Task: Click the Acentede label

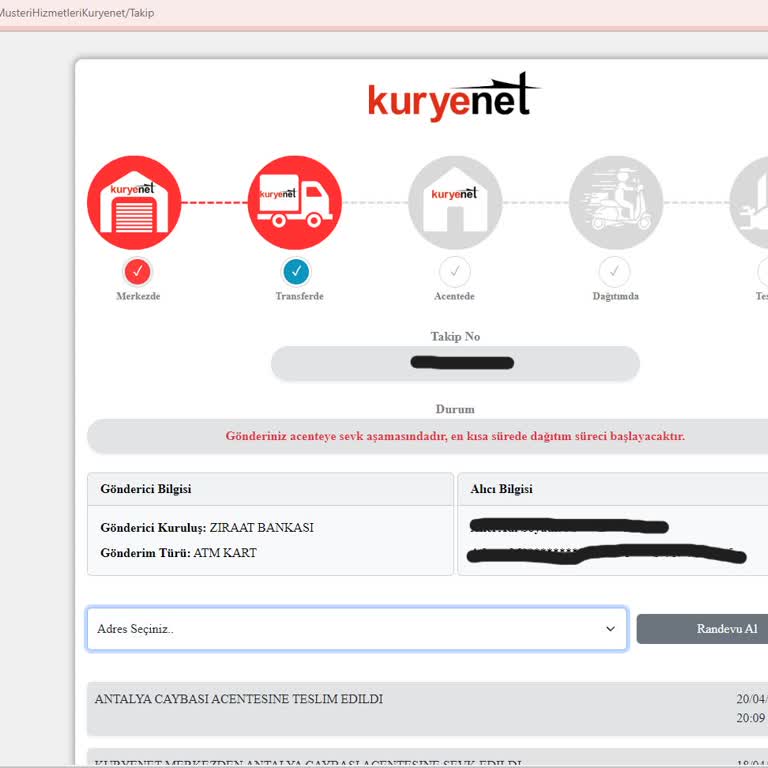Action: (x=454, y=296)
